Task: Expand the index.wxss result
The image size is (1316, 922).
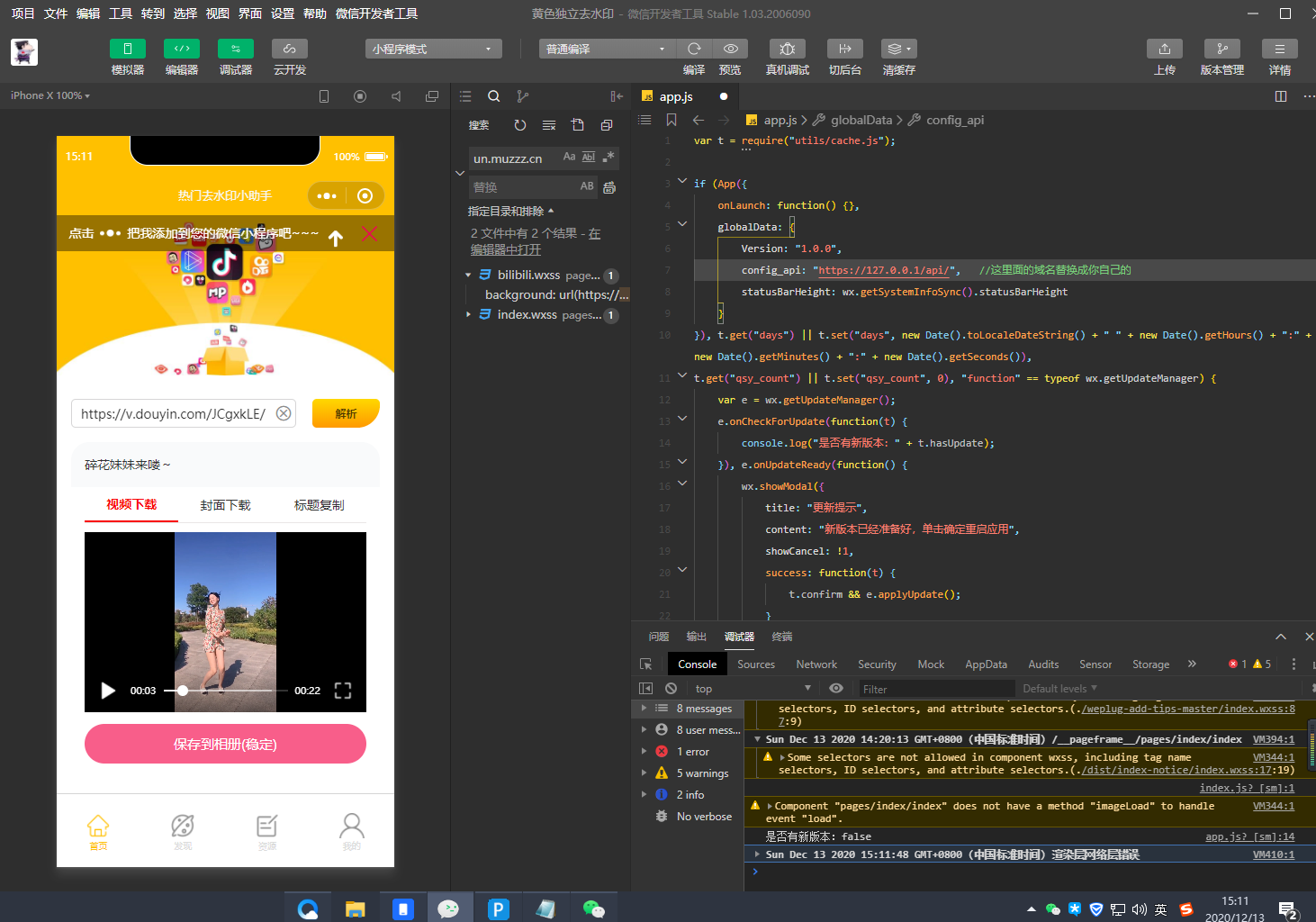Action: (468, 315)
